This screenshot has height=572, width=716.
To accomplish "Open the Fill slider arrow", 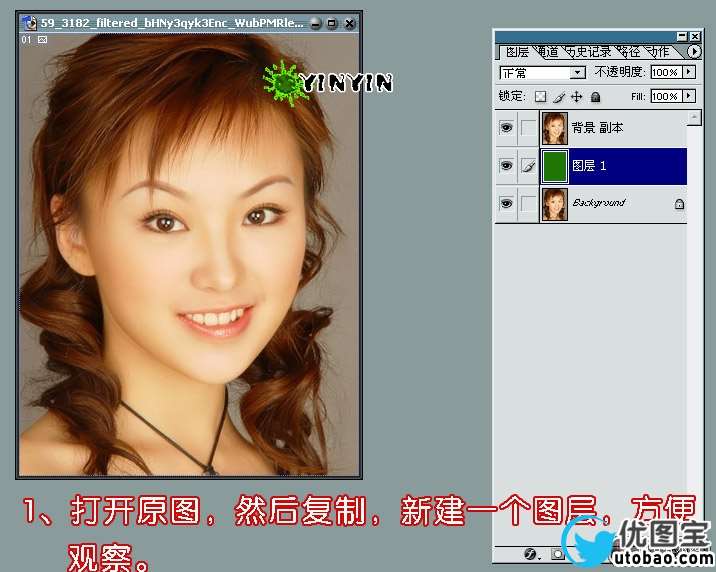I will point(689,96).
